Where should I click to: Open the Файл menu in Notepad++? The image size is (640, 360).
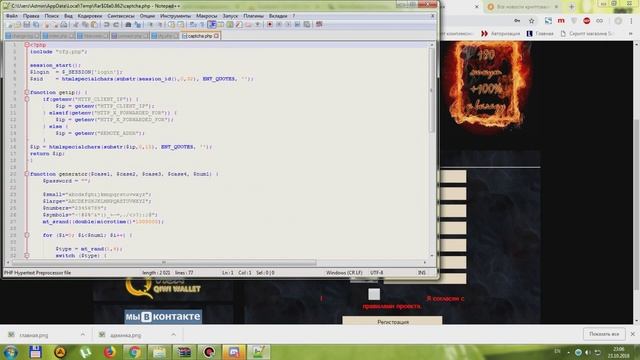tap(11, 16)
